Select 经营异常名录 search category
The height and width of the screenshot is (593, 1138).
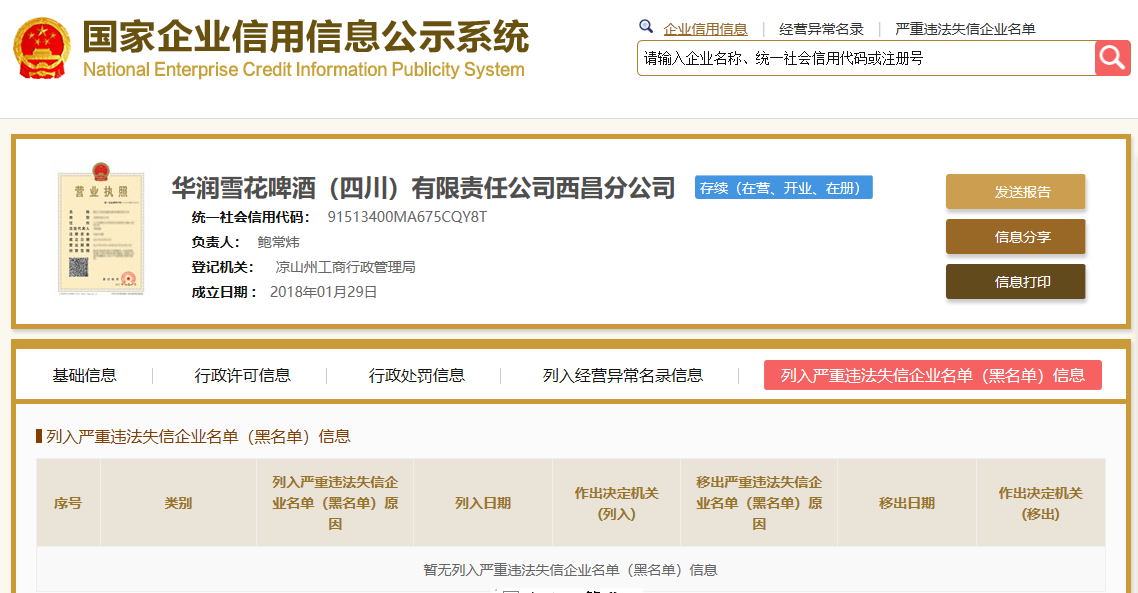pyautogui.click(x=822, y=29)
